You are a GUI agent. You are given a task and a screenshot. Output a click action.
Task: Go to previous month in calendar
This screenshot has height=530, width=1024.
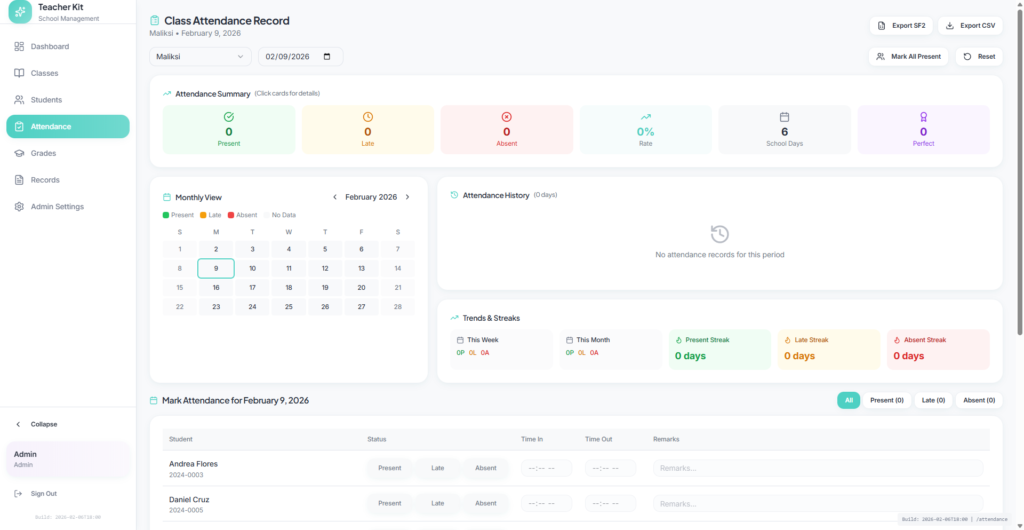335,197
